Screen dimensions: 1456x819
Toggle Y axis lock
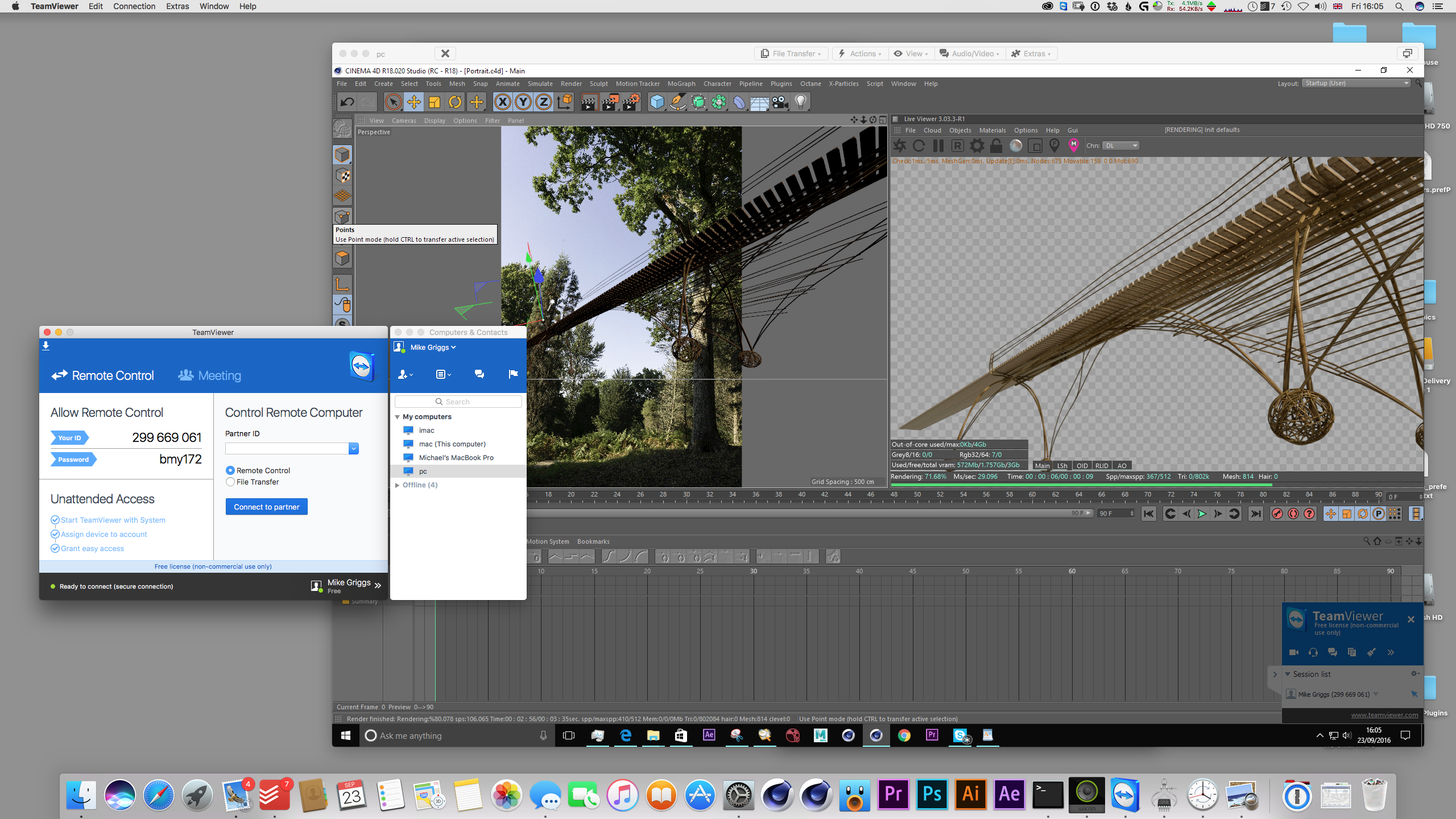pos(523,102)
